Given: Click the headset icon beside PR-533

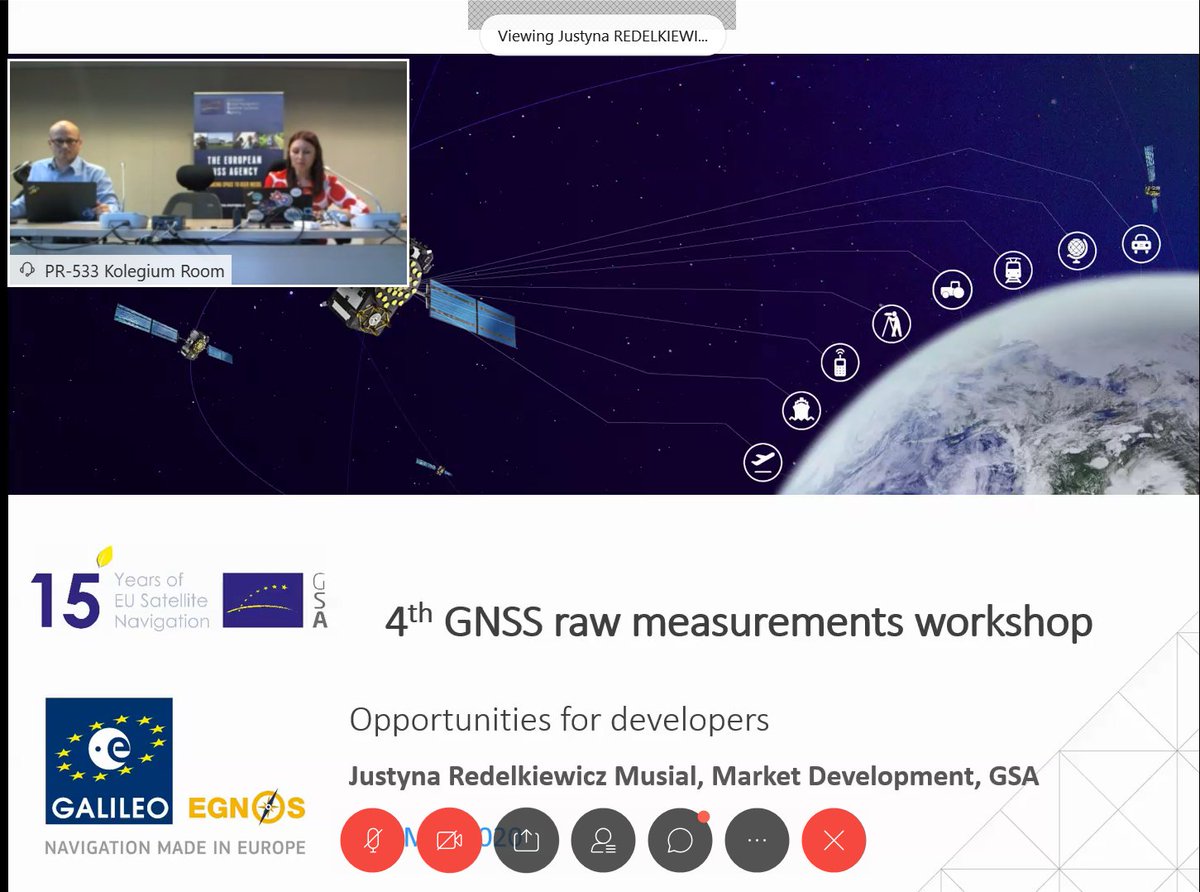Looking at the screenshot, I should coord(27,271).
